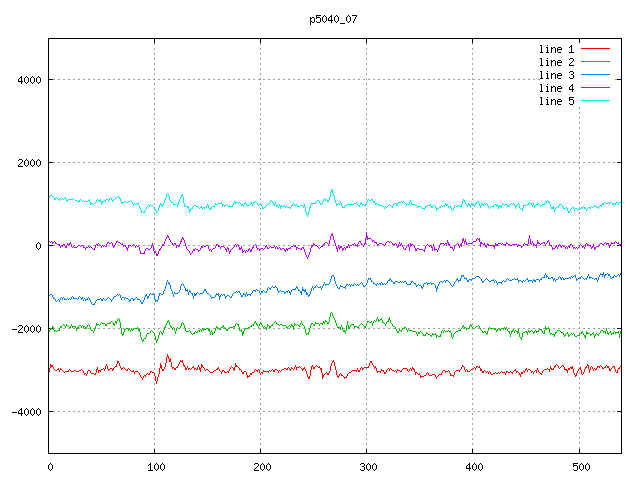This screenshot has height=480, width=640.
Task: Click the 100 tick label on x-axis
Action: (x=155, y=466)
